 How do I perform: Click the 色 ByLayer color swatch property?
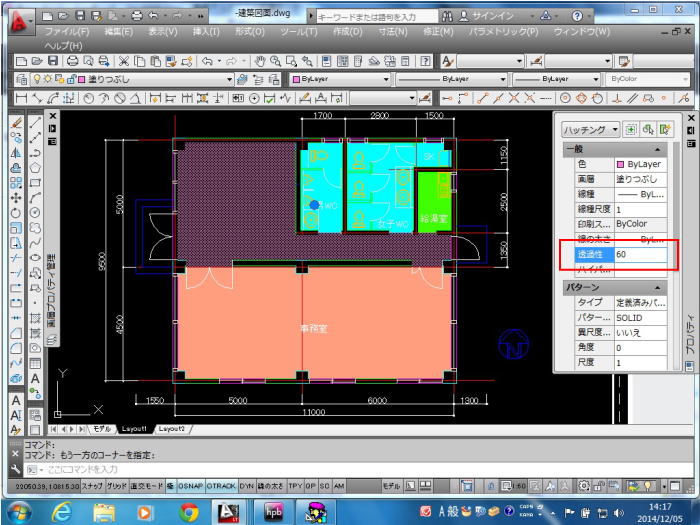click(x=641, y=164)
